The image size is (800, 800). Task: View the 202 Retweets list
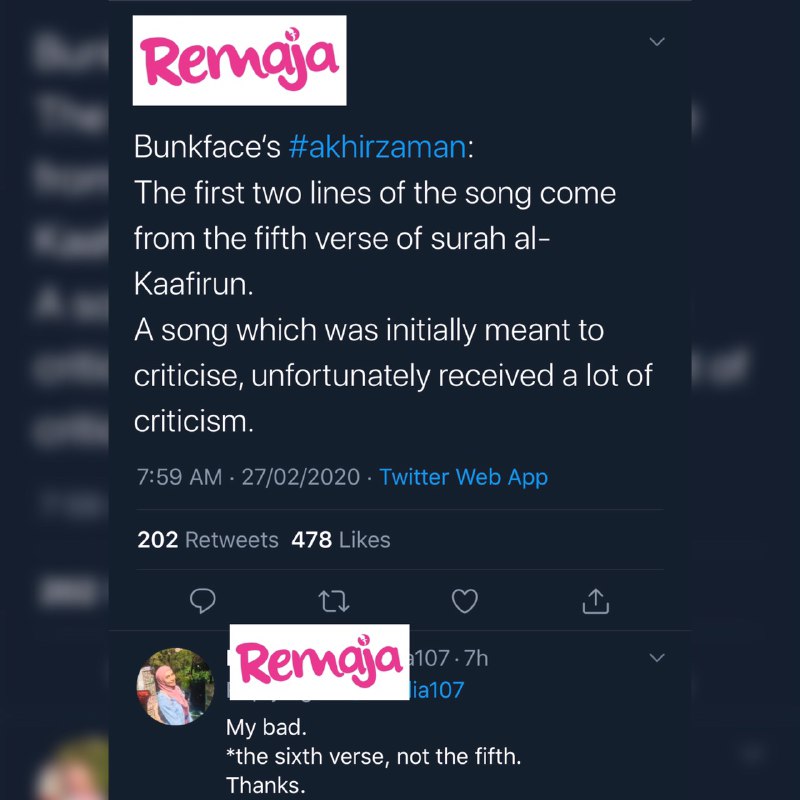tap(208, 540)
